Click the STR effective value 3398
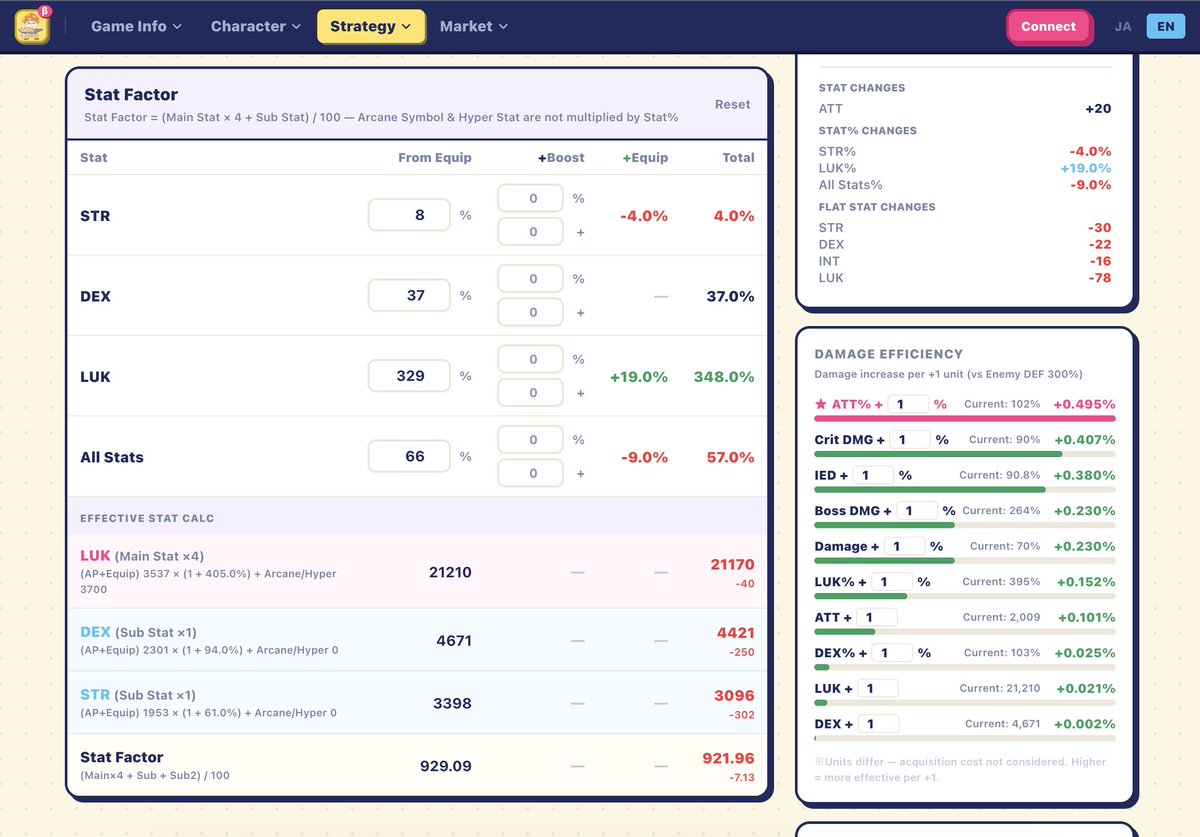The height and width of the screenshot is (837, 1200). click(452, 704)
